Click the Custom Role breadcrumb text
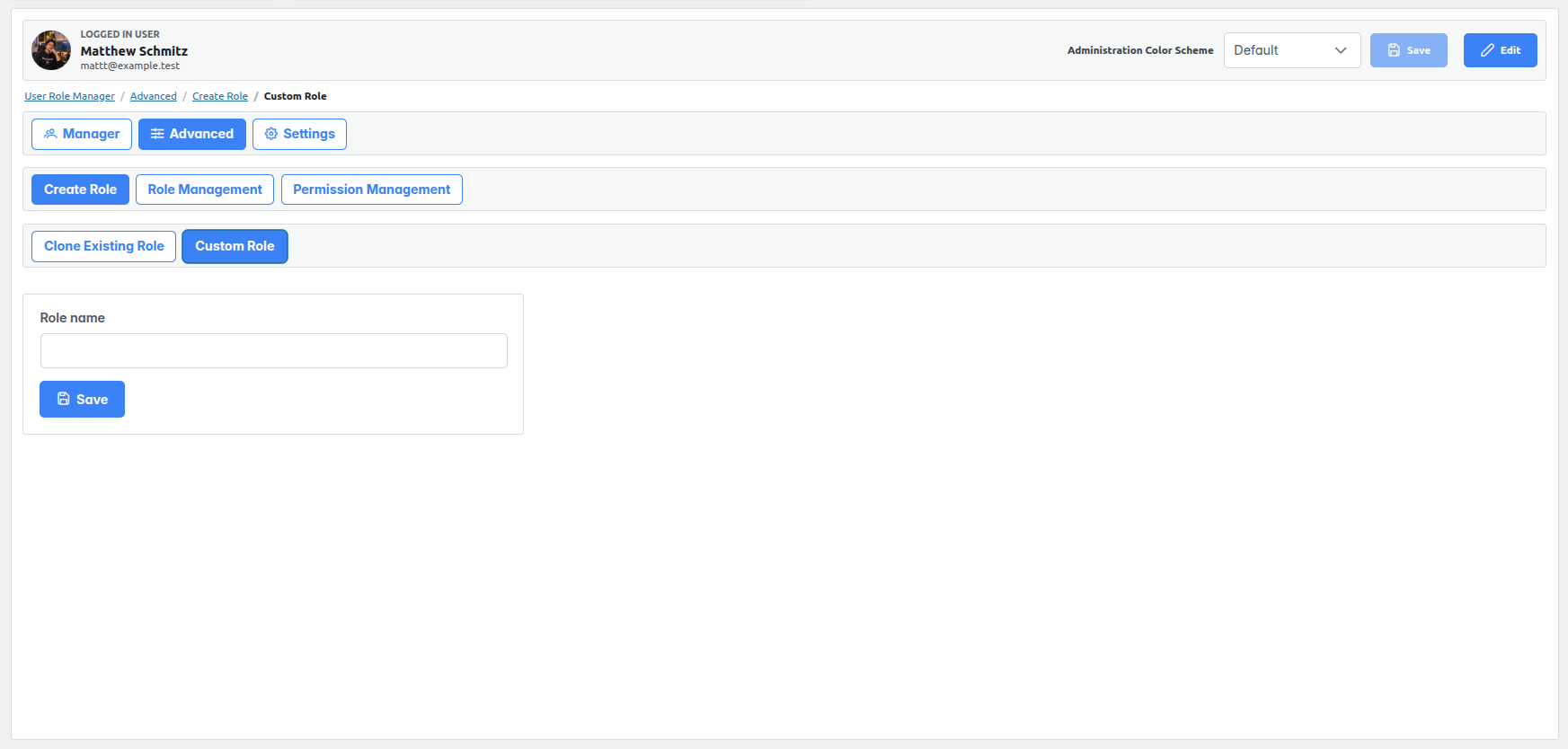Viewport: 1568px width, 749px height. 296,96
